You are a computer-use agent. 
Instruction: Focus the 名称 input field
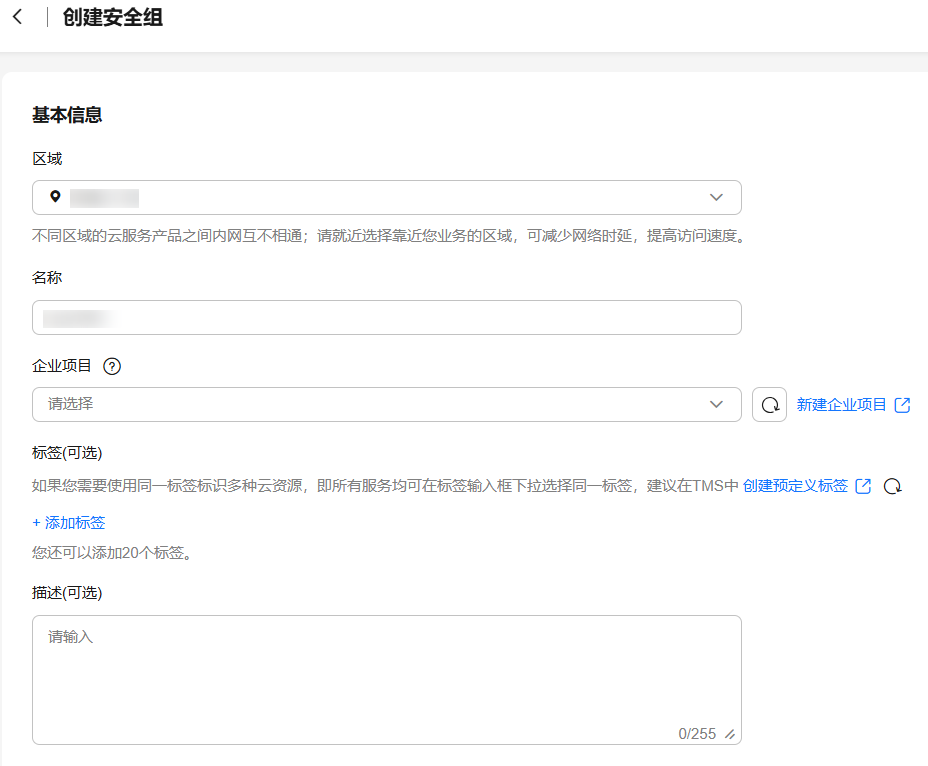point(386,318)
